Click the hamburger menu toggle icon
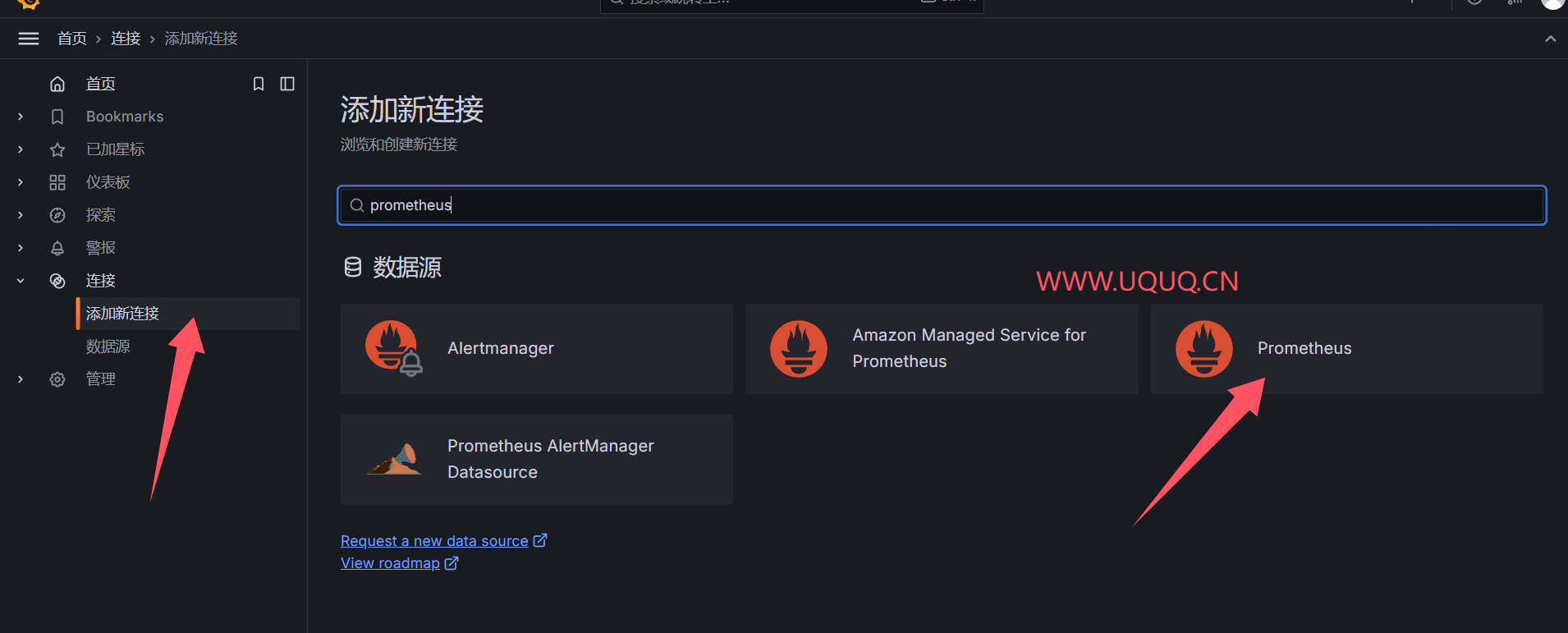 [x=29, y=39]
